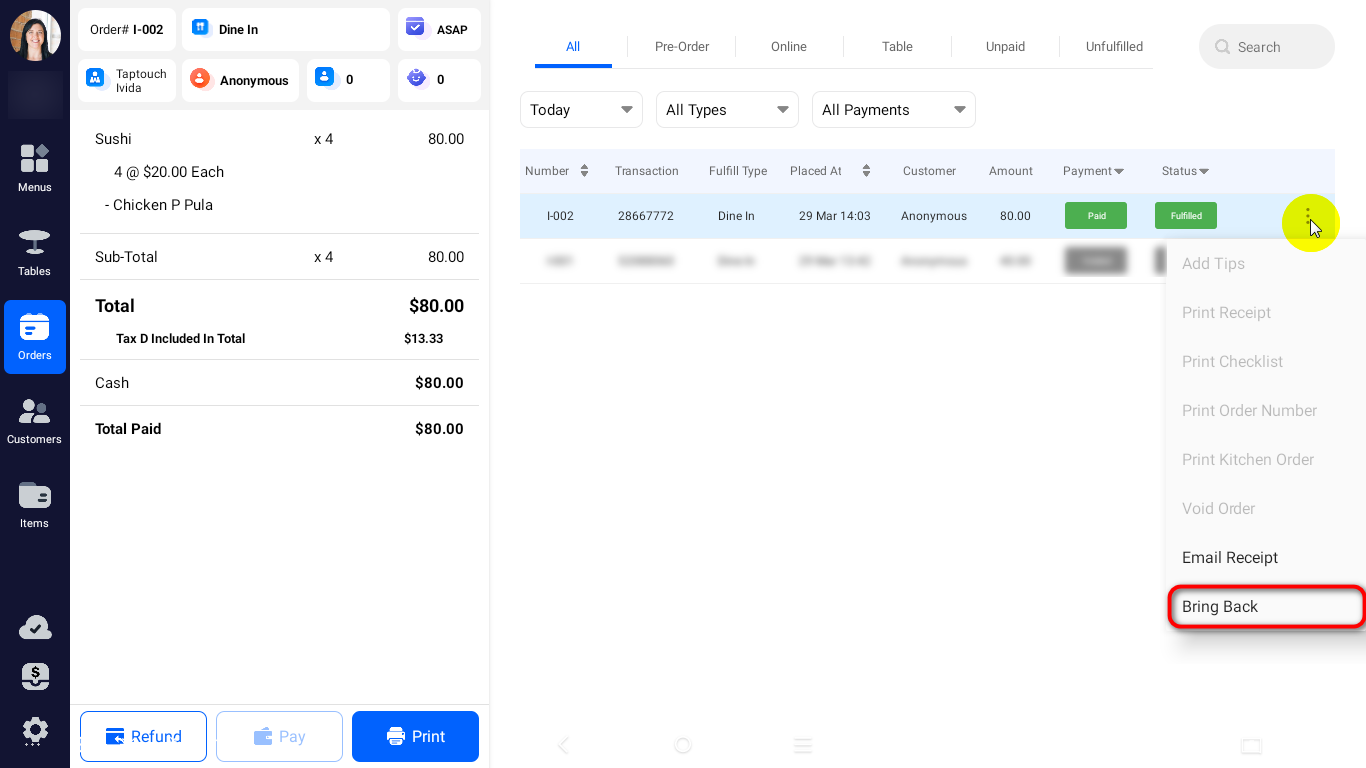Viewport: 1366px width, 768px height.
Task: Open the All Payments filter dropdown
Action: click(x=893, y=110)
